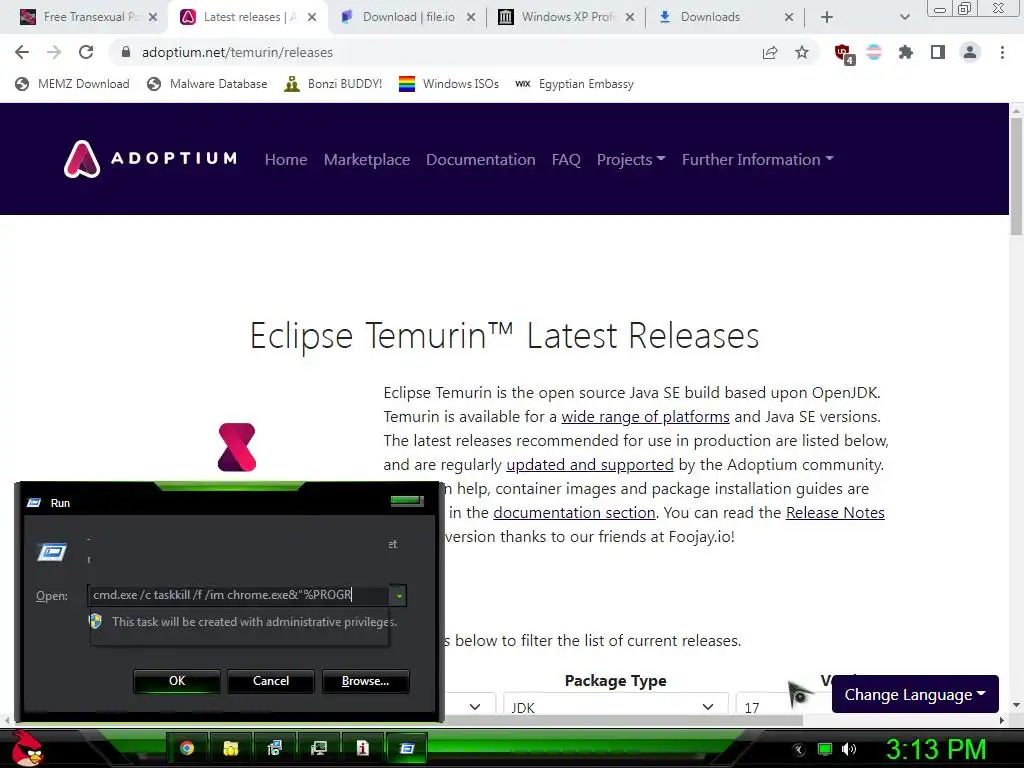Viewport: 1024px width, 768px height.
Task: Follow the updated and supported link
Action: click(590, 464)
